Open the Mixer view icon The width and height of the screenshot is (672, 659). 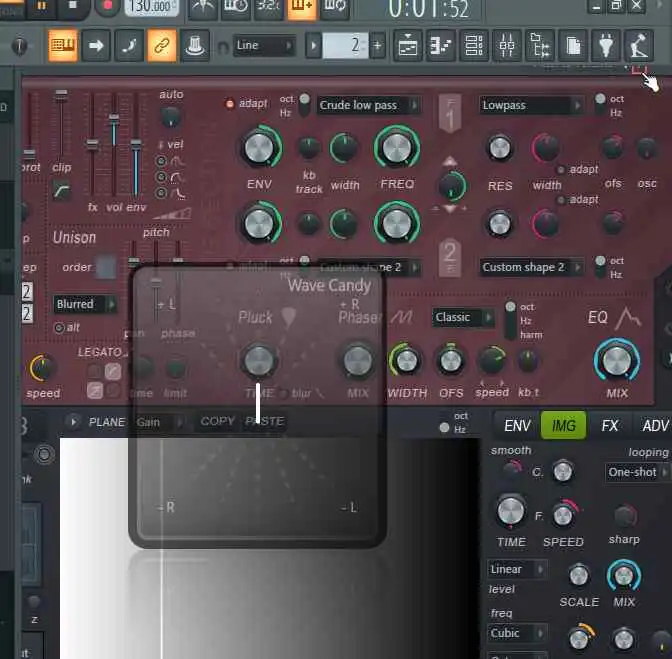click(x=507, y=45)
